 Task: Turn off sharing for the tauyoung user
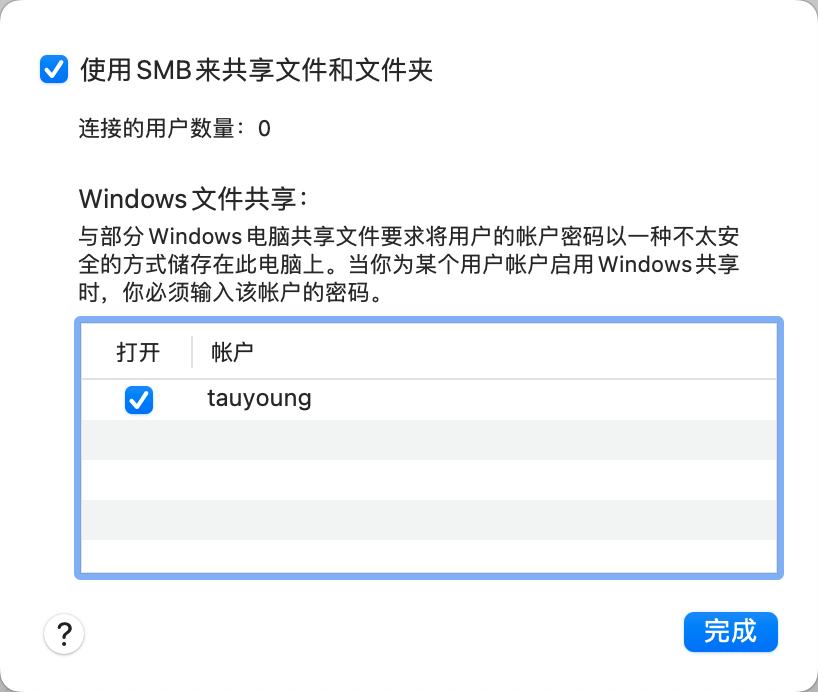click(139, 399)
